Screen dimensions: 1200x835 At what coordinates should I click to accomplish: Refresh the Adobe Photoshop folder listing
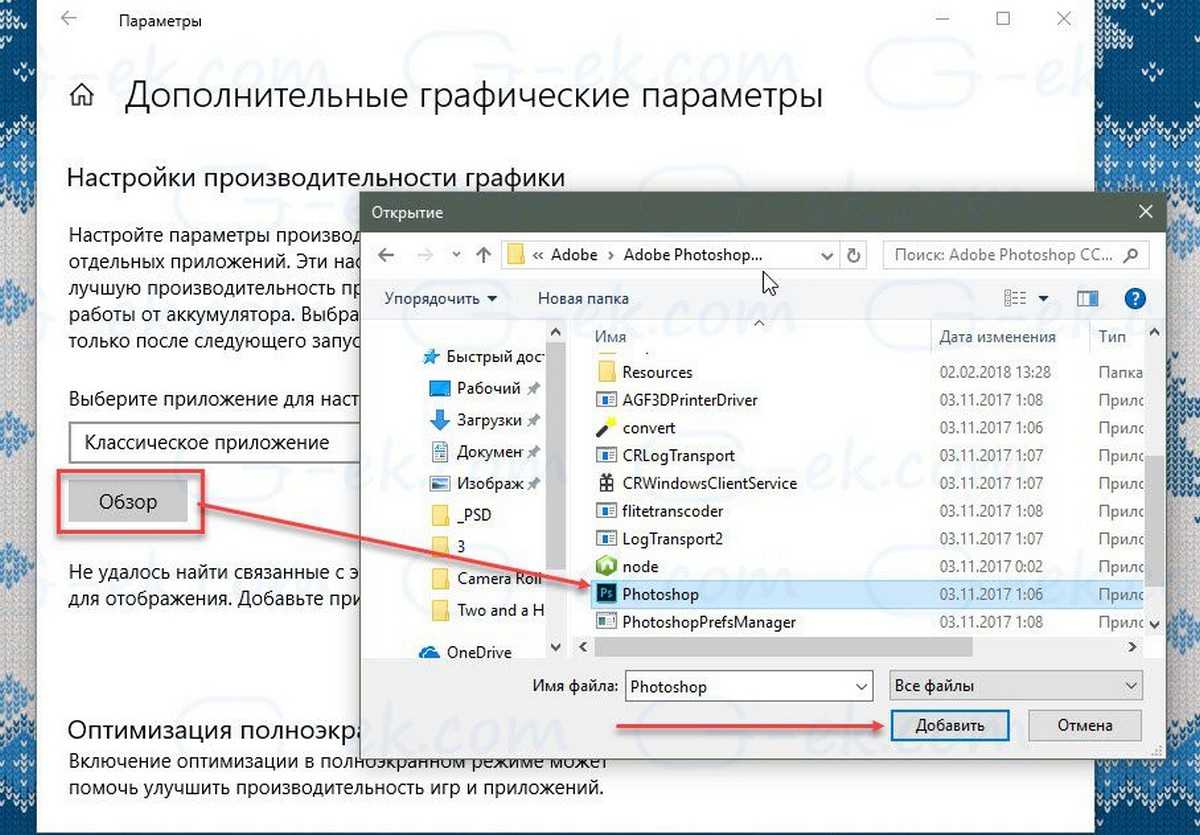coord(853,255)
